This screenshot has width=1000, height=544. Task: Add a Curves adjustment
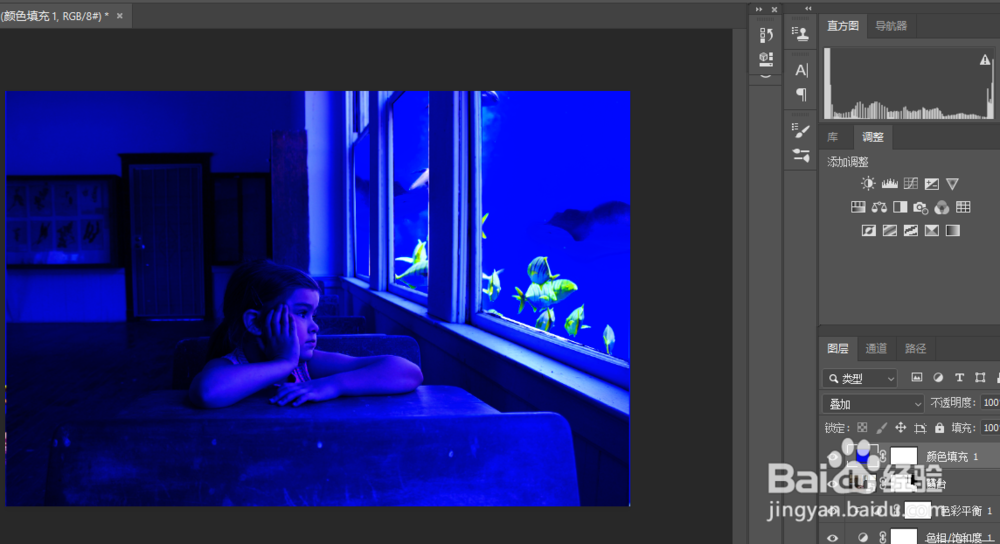[910, 184]
